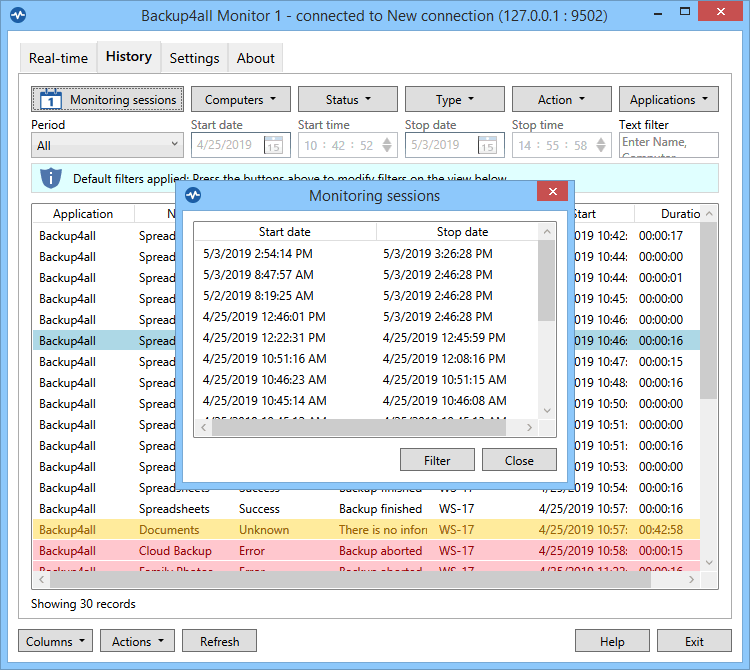Click the Stop date calendar icon
This screenshot has height=670, width=750.
click(487, 146)
